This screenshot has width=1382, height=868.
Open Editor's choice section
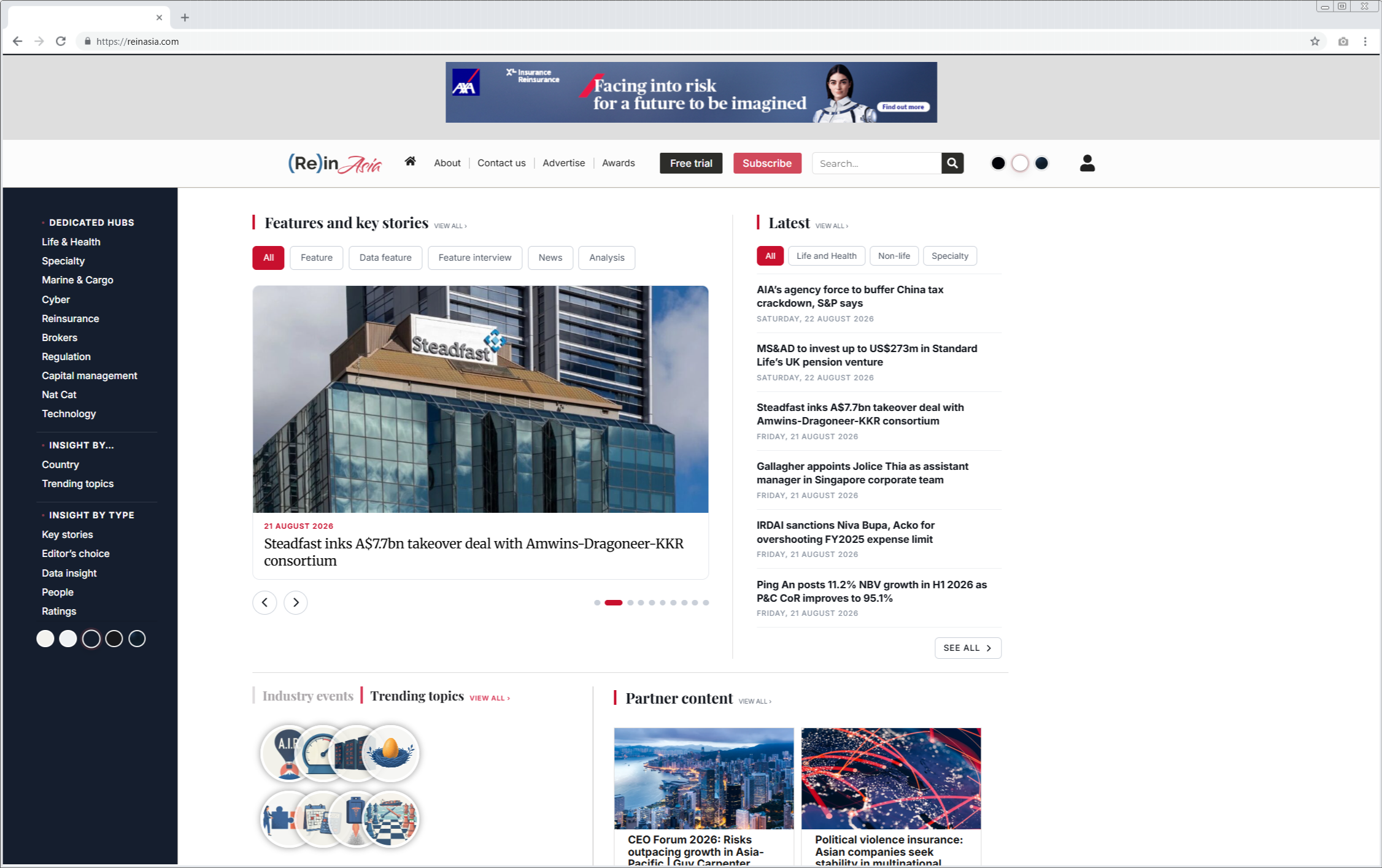click(x=75, y=553)
